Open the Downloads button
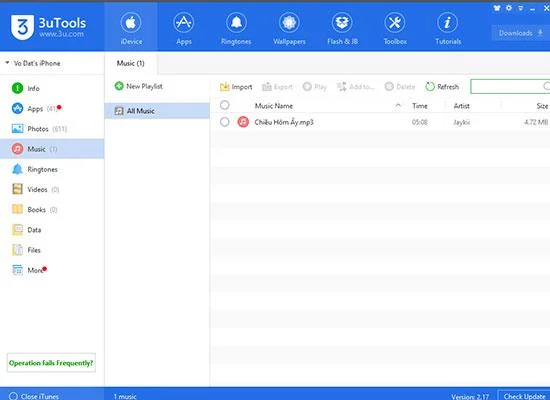550x400 pixels. [x=521, y=33]
